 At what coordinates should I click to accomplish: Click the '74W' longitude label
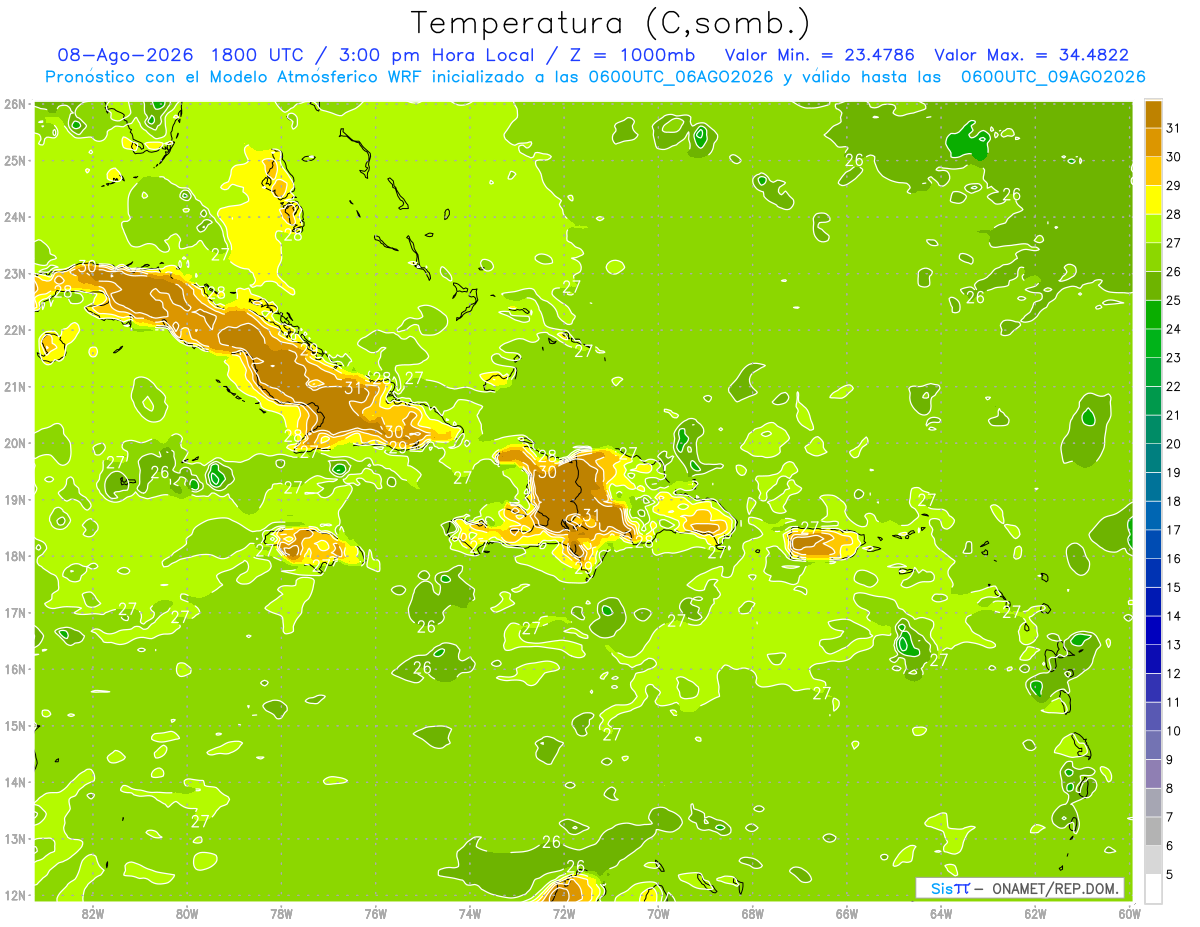470,913
